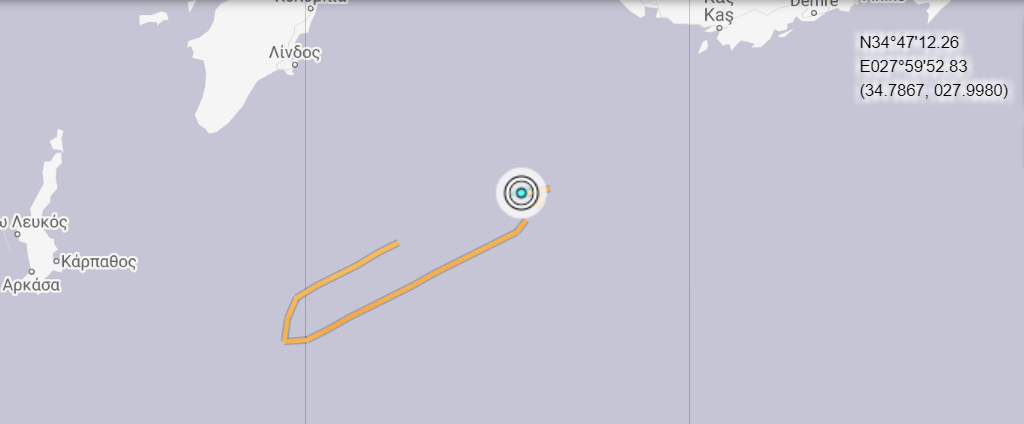The image size is (1024, 424).
Task: Click the Kaş place label
Action: (719, 14)
